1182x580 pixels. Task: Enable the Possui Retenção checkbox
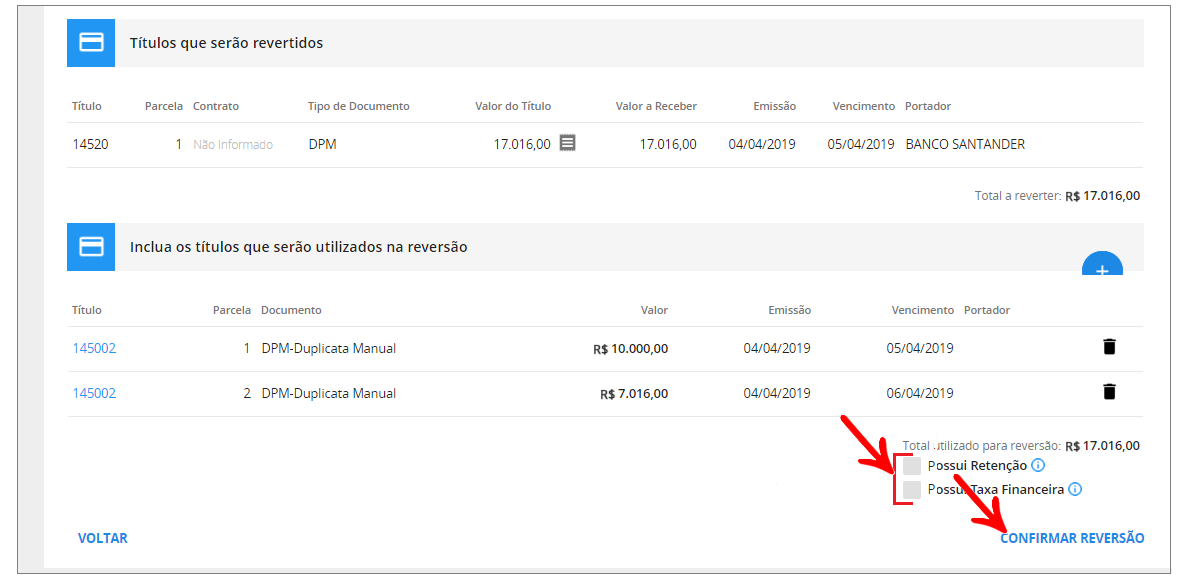[911, 466]
